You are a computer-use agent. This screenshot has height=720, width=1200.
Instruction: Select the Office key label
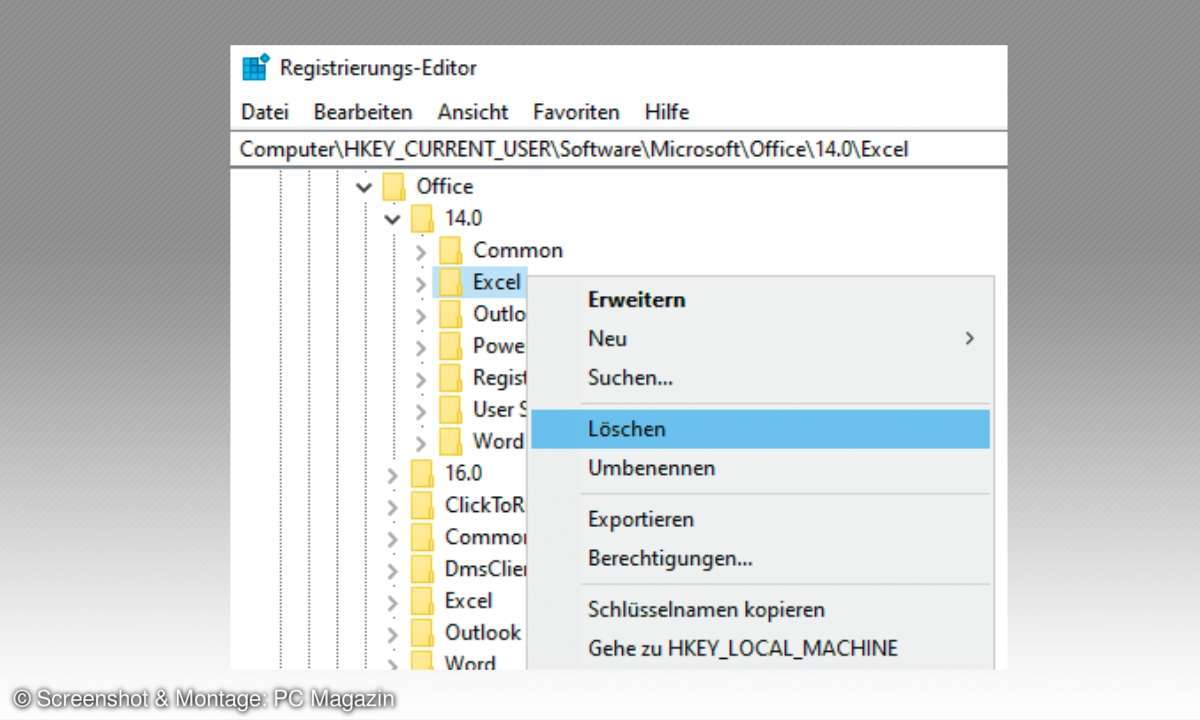pos(445,186)
